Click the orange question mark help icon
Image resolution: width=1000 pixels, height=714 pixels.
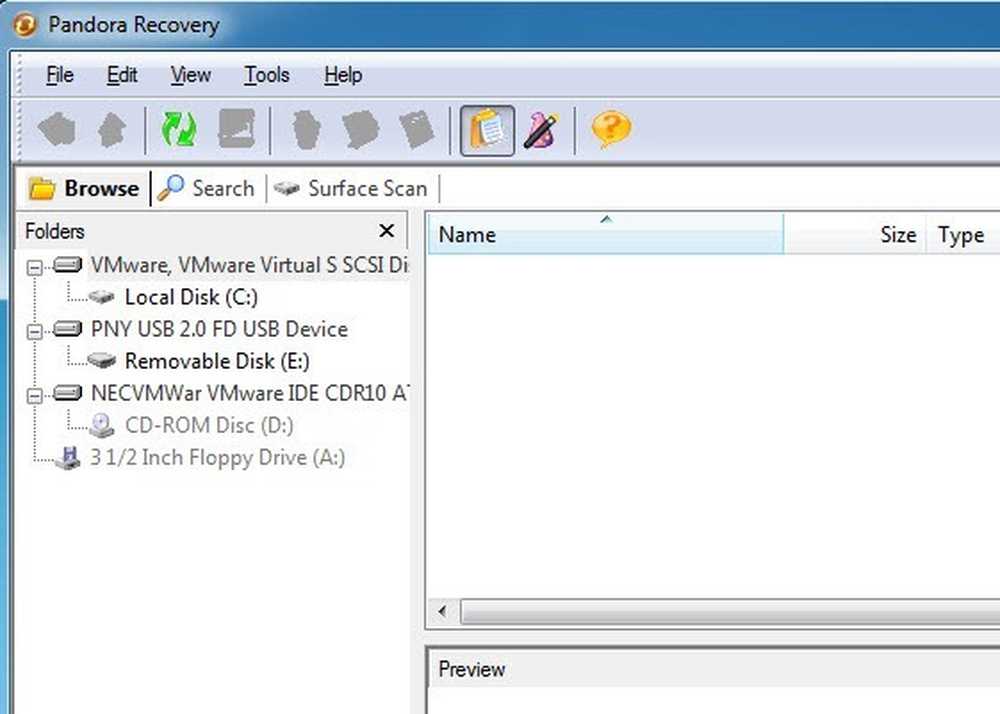pos(611,129)
